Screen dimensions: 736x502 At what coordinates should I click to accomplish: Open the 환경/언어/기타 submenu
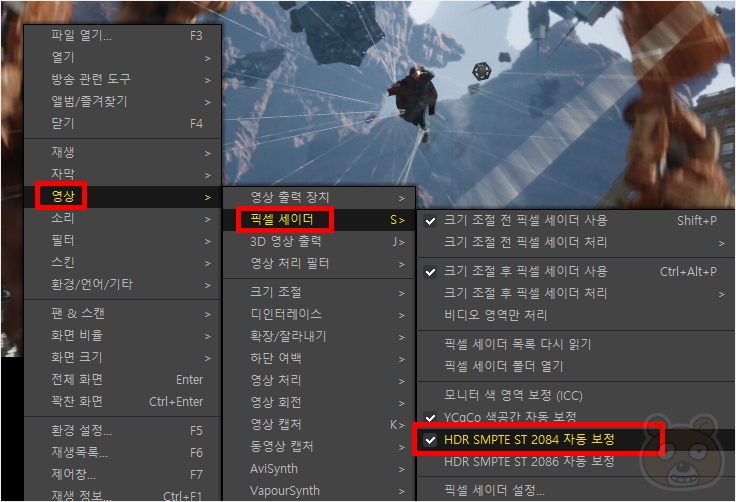pyautogui.click(x=123, y=285)
